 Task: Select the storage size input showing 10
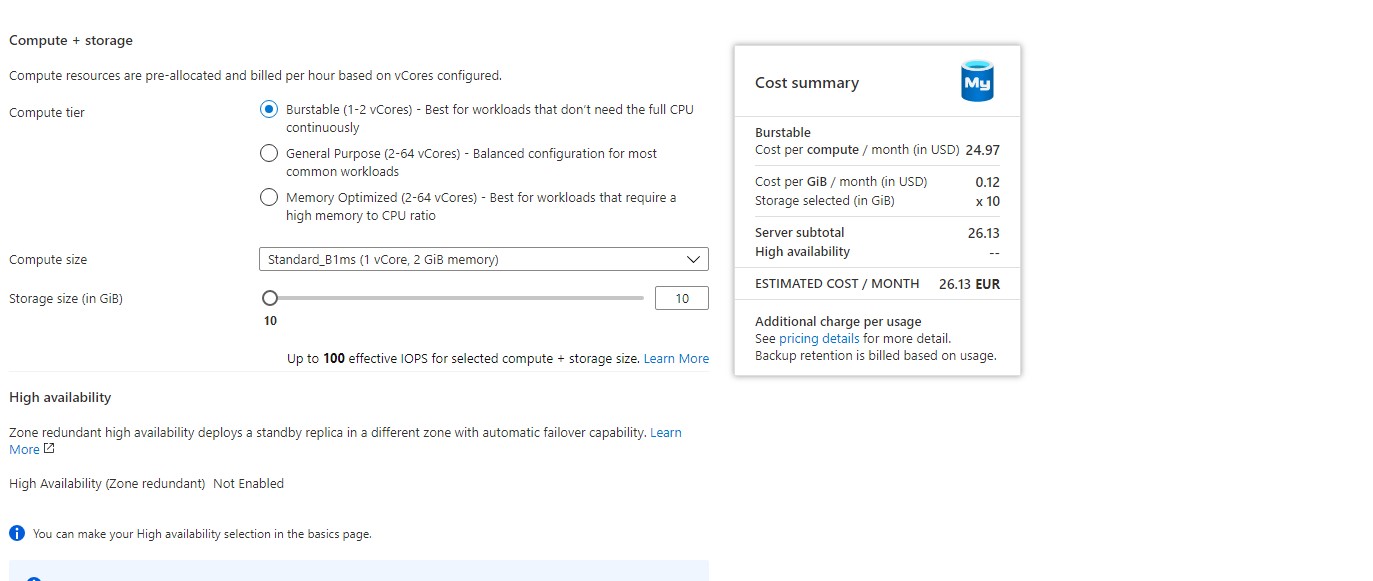pos(681,297)
